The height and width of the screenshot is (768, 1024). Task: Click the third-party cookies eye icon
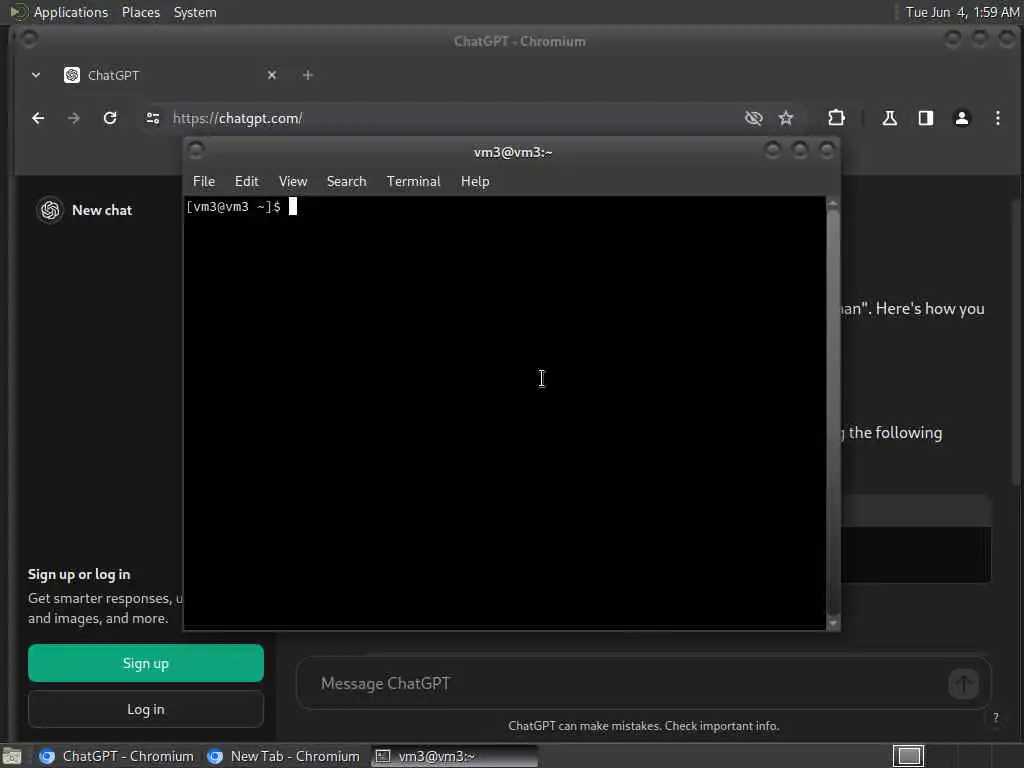754,118
